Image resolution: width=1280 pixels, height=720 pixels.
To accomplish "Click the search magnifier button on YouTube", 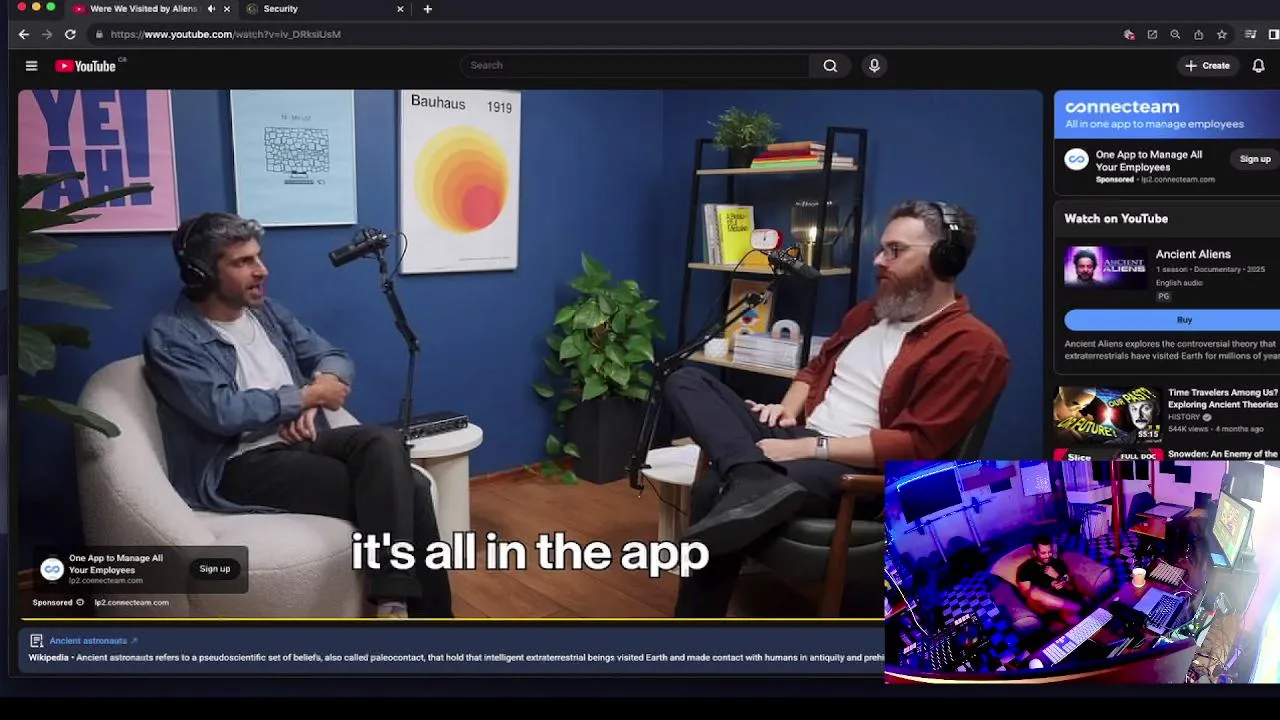I will 830,66.
